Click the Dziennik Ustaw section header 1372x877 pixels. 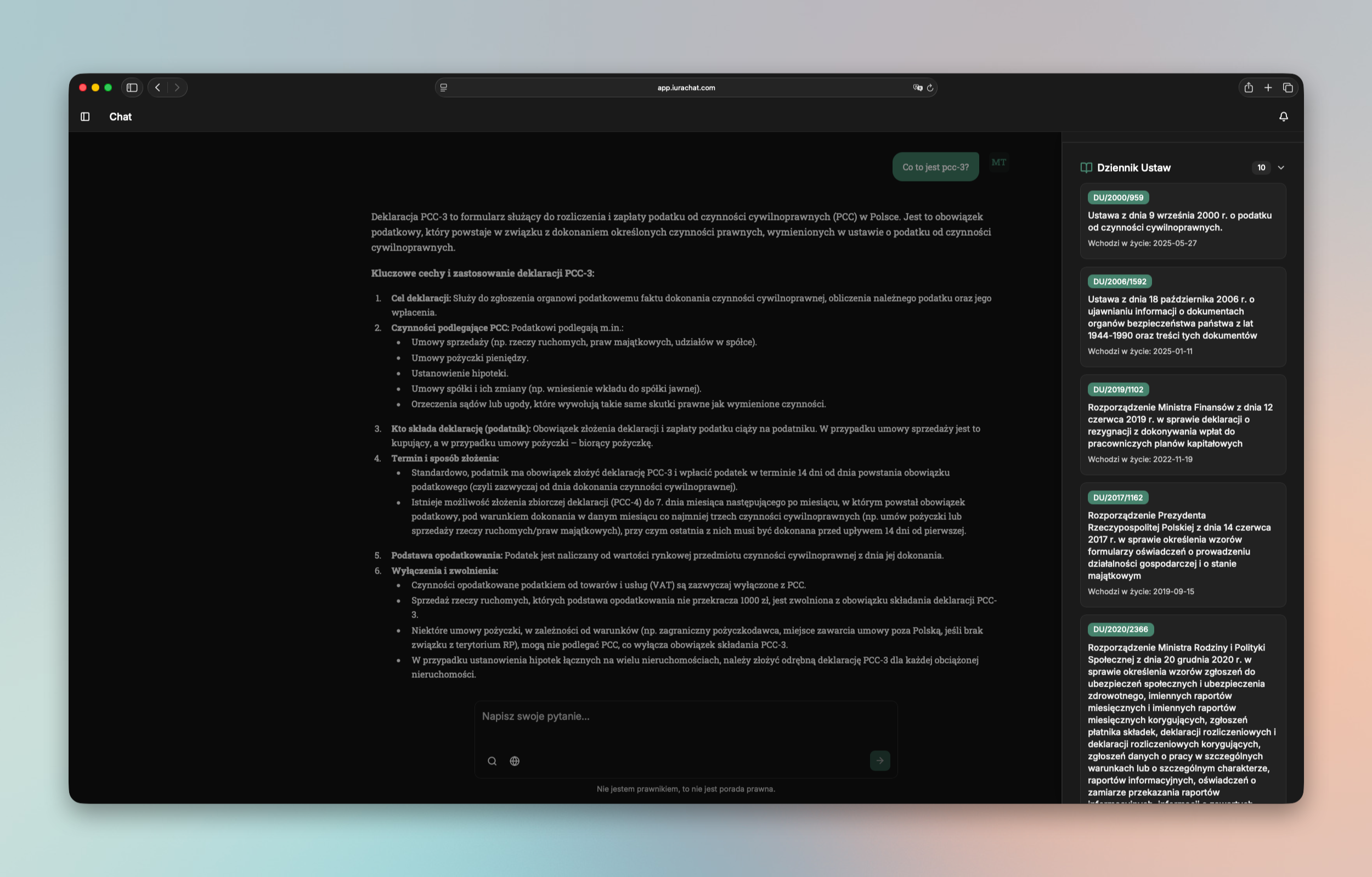click(1133, 167)
